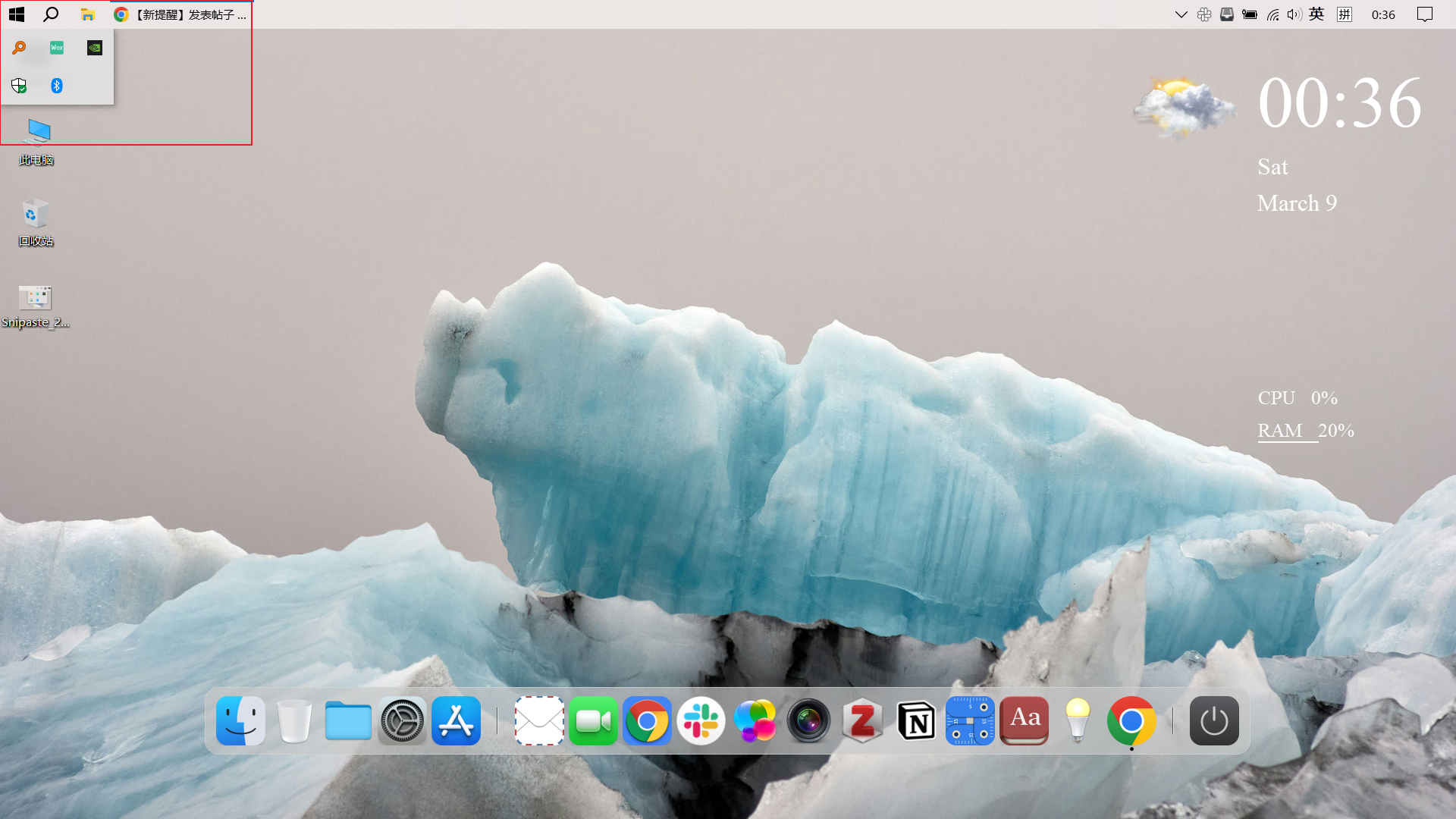1456x819 pixels.
Task: Click the CPU 0% usage readout
Action: [1298, 397]
